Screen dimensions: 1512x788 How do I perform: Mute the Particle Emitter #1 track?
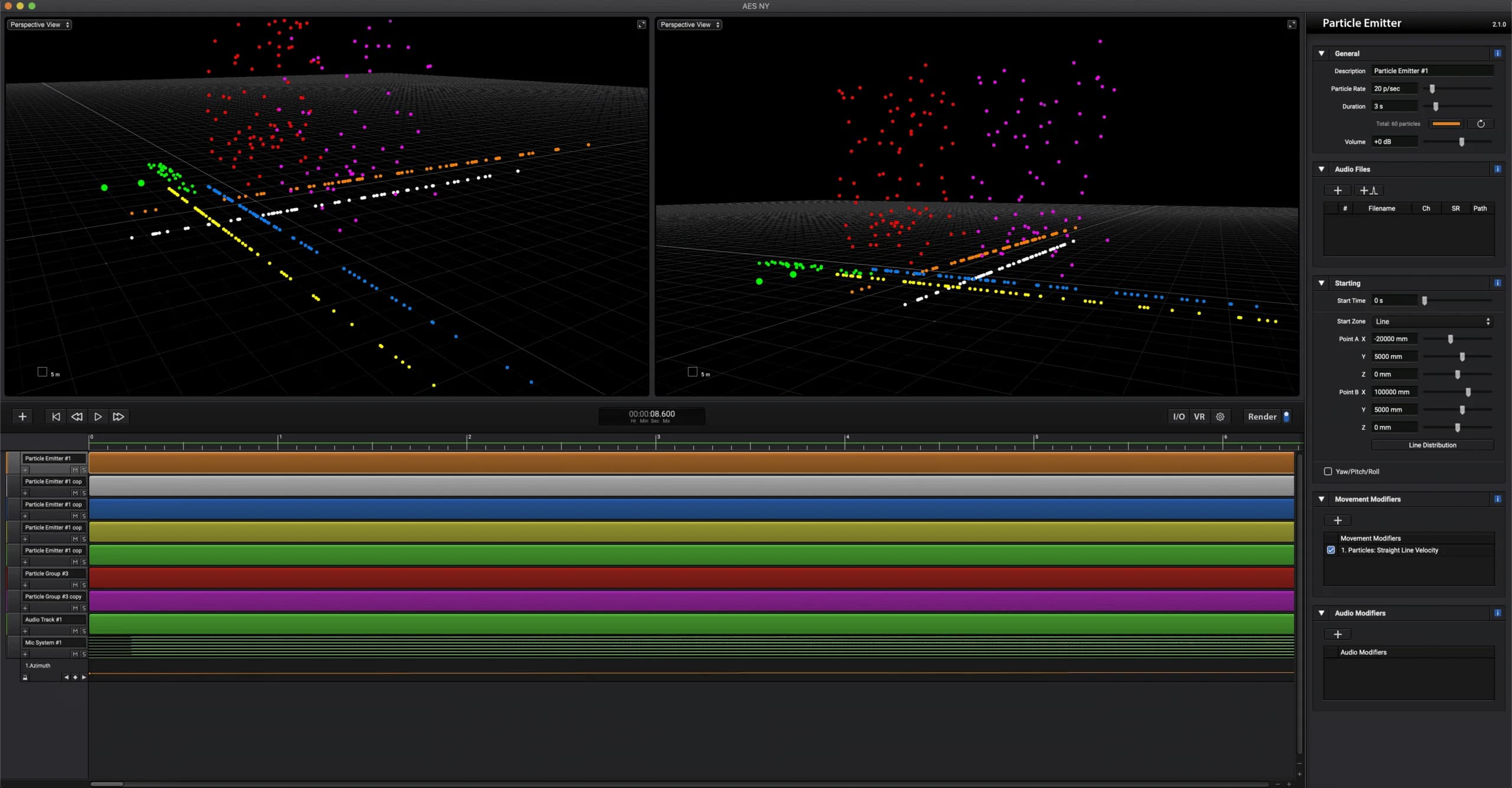(76, 470)
